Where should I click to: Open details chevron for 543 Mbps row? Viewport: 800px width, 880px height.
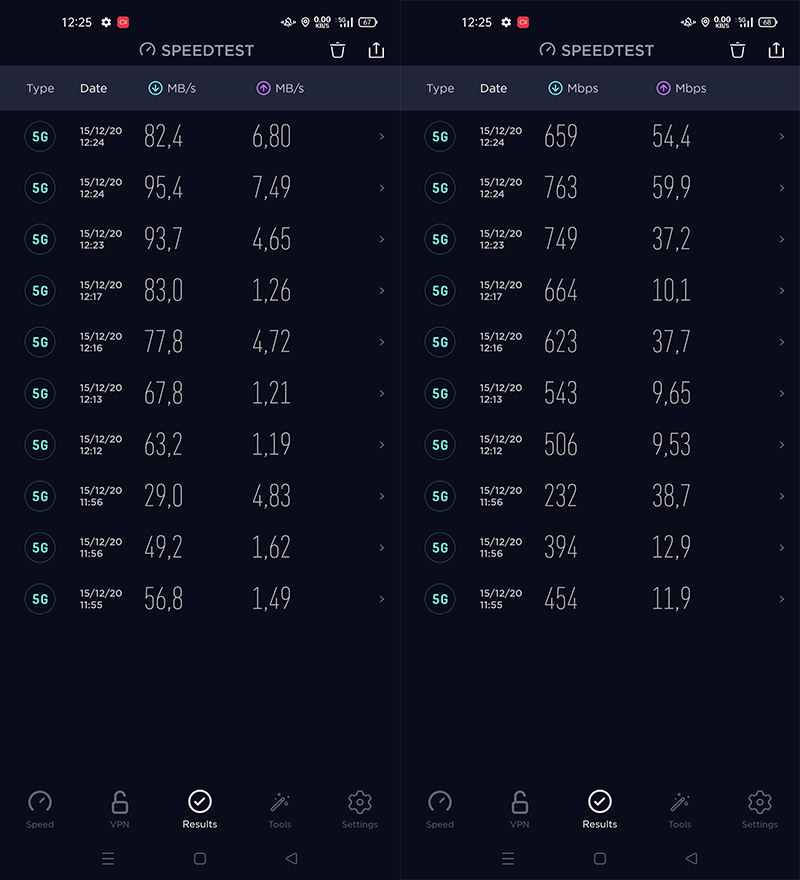click(x=781, y=393)
